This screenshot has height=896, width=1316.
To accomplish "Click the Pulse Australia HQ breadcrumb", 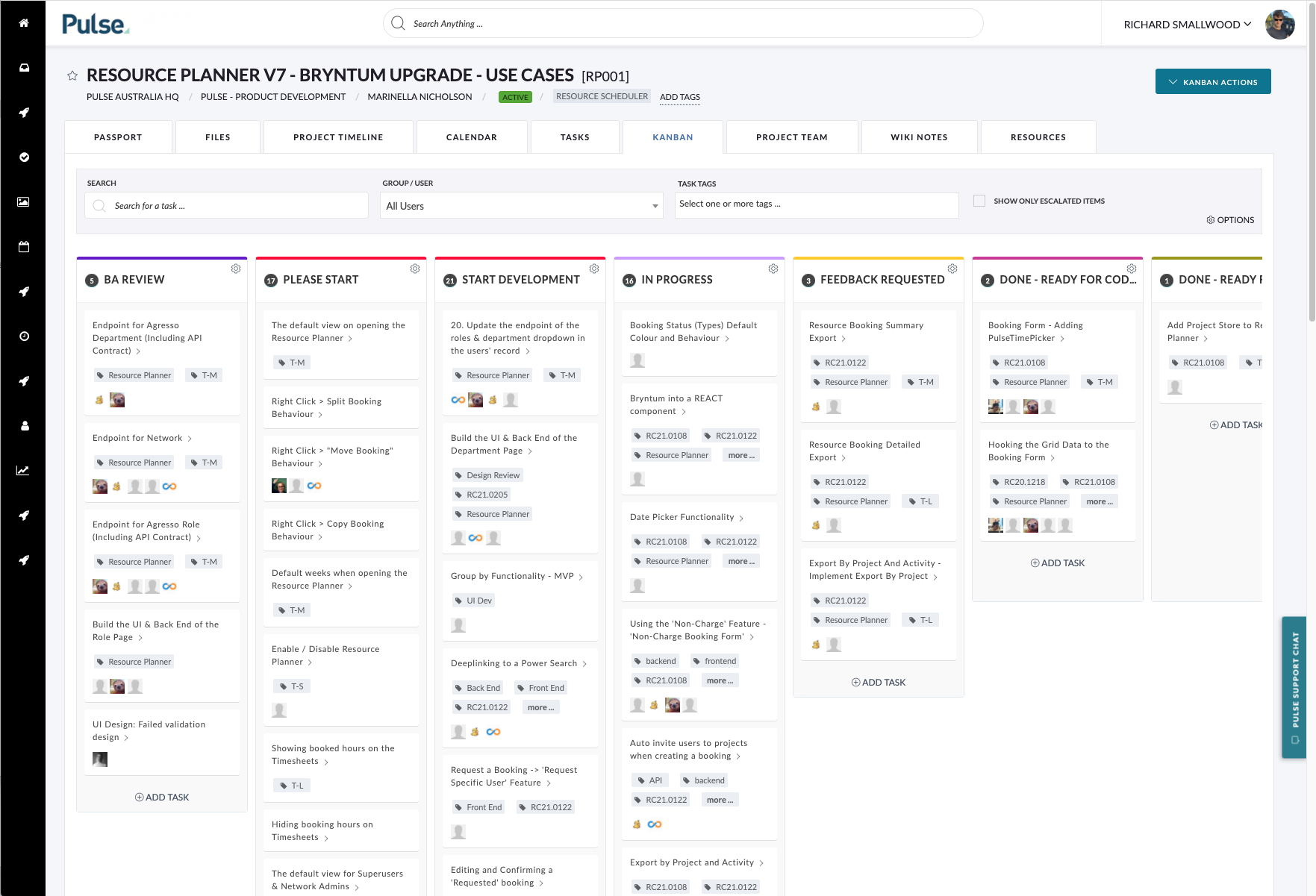I will pos(133,97).
